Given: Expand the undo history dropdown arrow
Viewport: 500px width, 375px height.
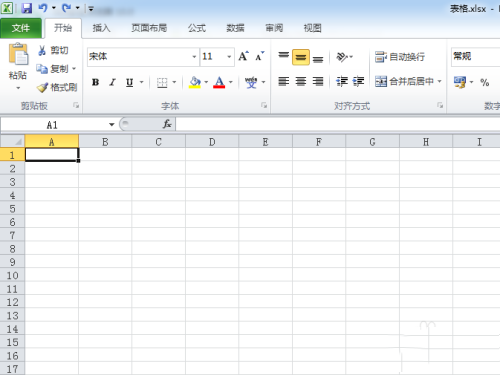Looking at the screenshot, I should tap(54, 8).
